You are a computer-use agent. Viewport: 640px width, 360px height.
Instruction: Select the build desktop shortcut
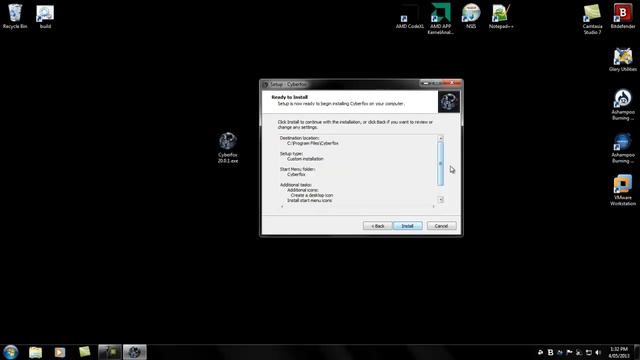(45, 17)
